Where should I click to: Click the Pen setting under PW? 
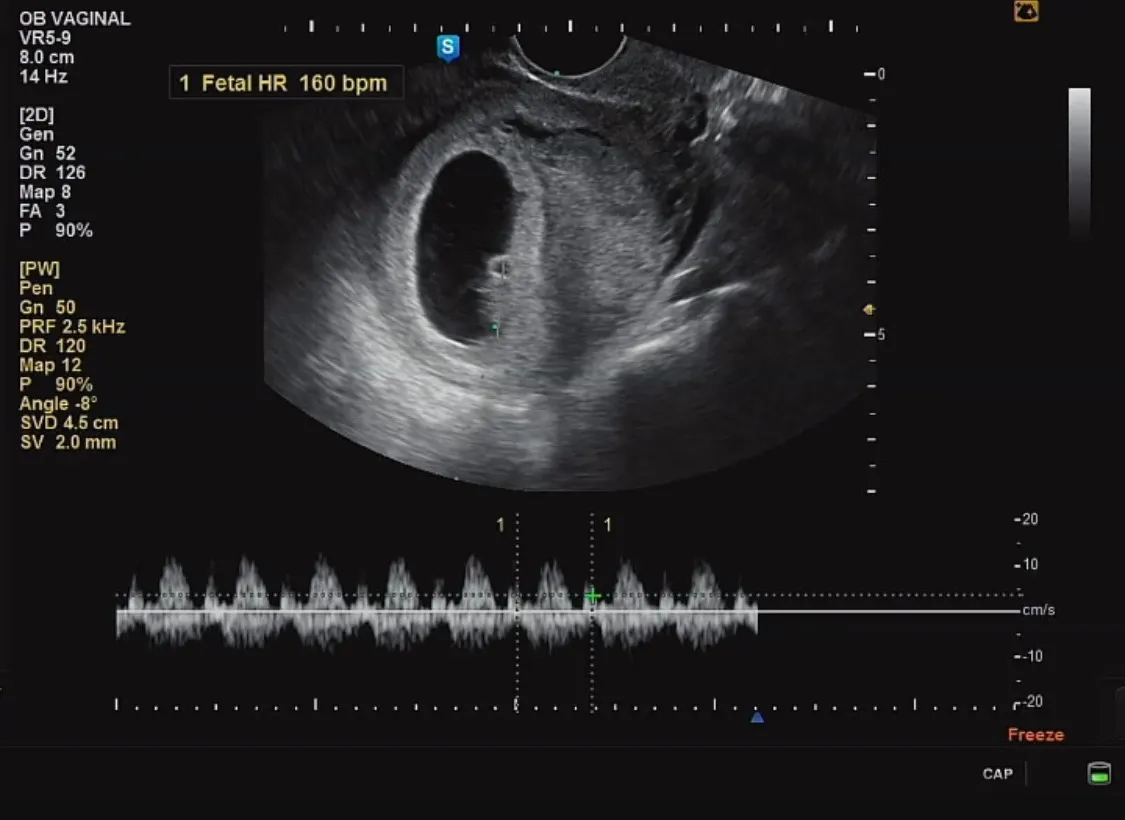36,288
